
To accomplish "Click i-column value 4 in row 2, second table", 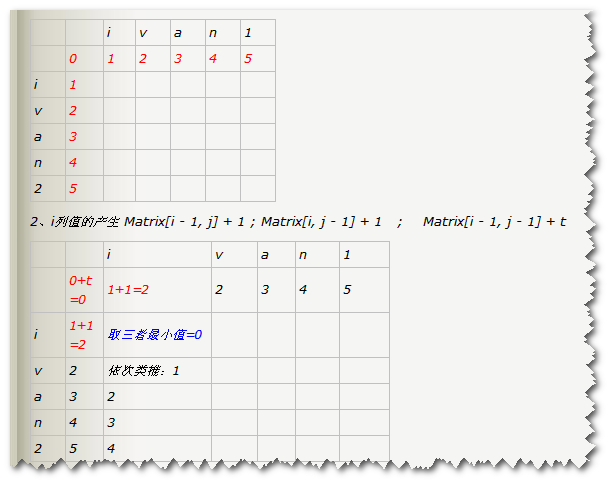I will [111, 448].
